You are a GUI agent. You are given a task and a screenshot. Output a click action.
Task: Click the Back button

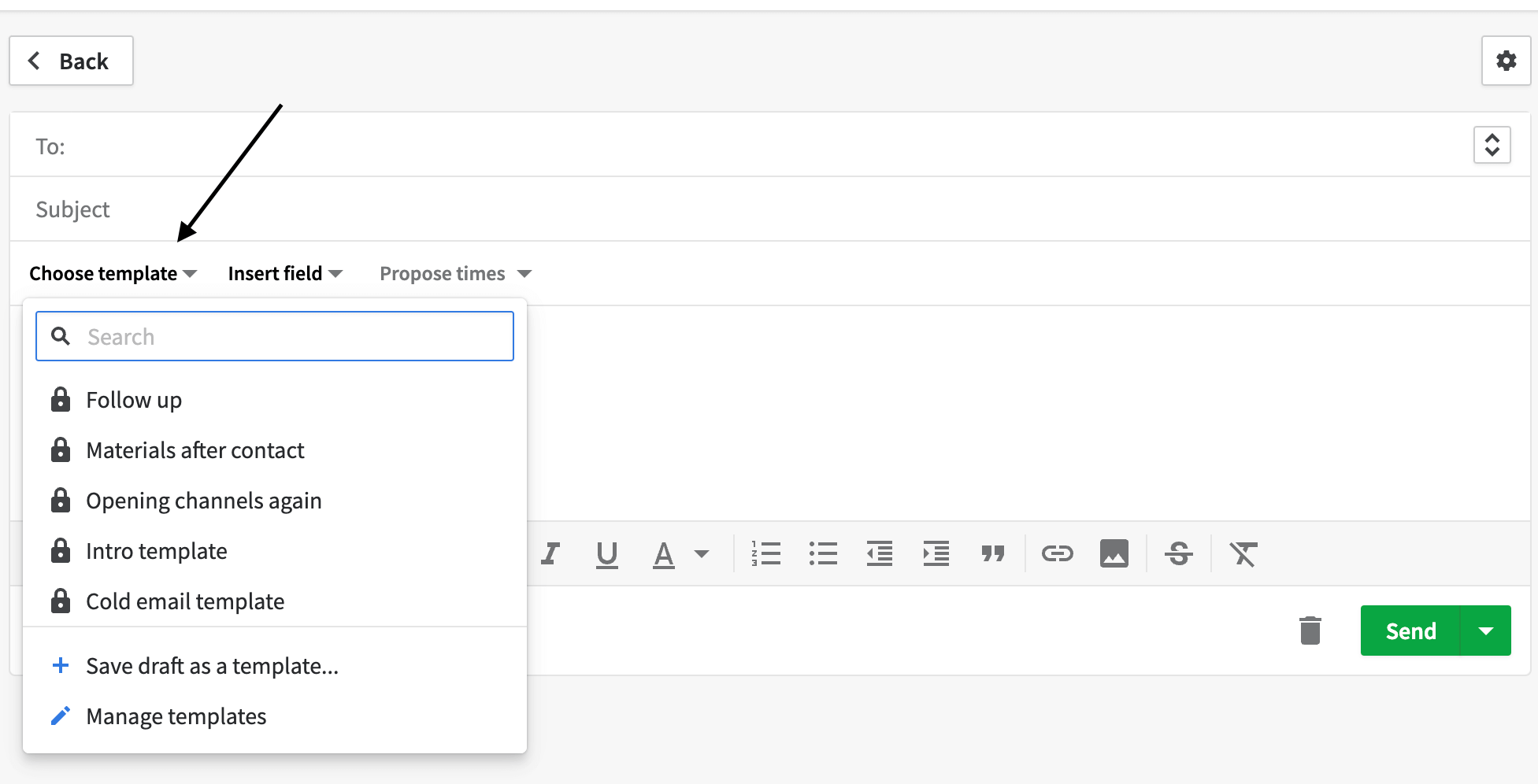tap(71, 61)
